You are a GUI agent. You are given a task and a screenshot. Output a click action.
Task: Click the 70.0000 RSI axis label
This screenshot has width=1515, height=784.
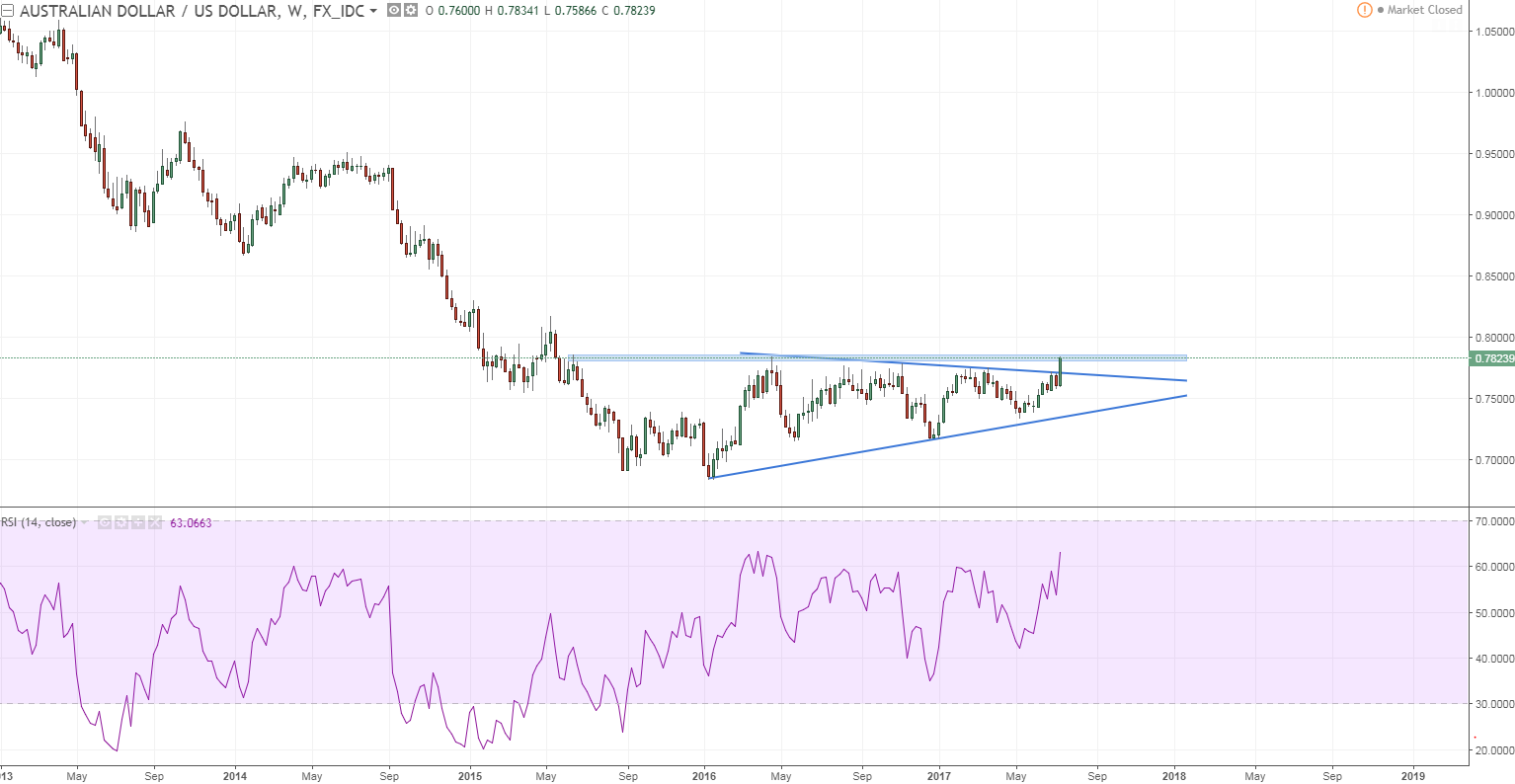[x=1494, y=521]
